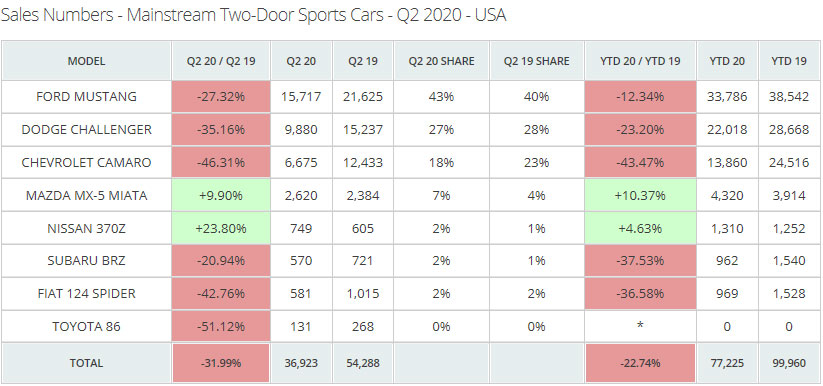The height and width of the screenshot is (386, 823).
Task: Click the YTD 19 column header
Action: (789, 61)
